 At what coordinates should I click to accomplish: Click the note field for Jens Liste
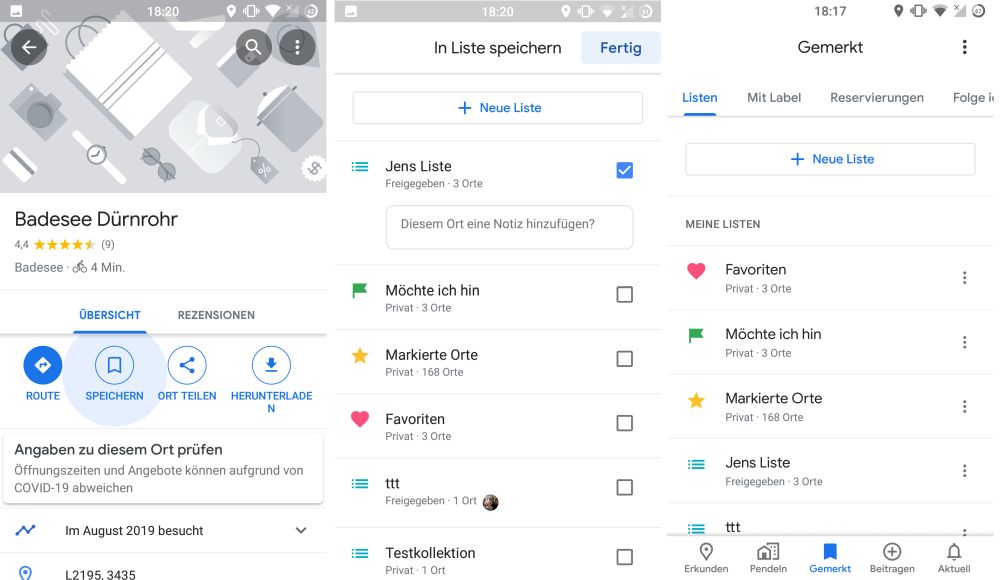click(509, 225)
